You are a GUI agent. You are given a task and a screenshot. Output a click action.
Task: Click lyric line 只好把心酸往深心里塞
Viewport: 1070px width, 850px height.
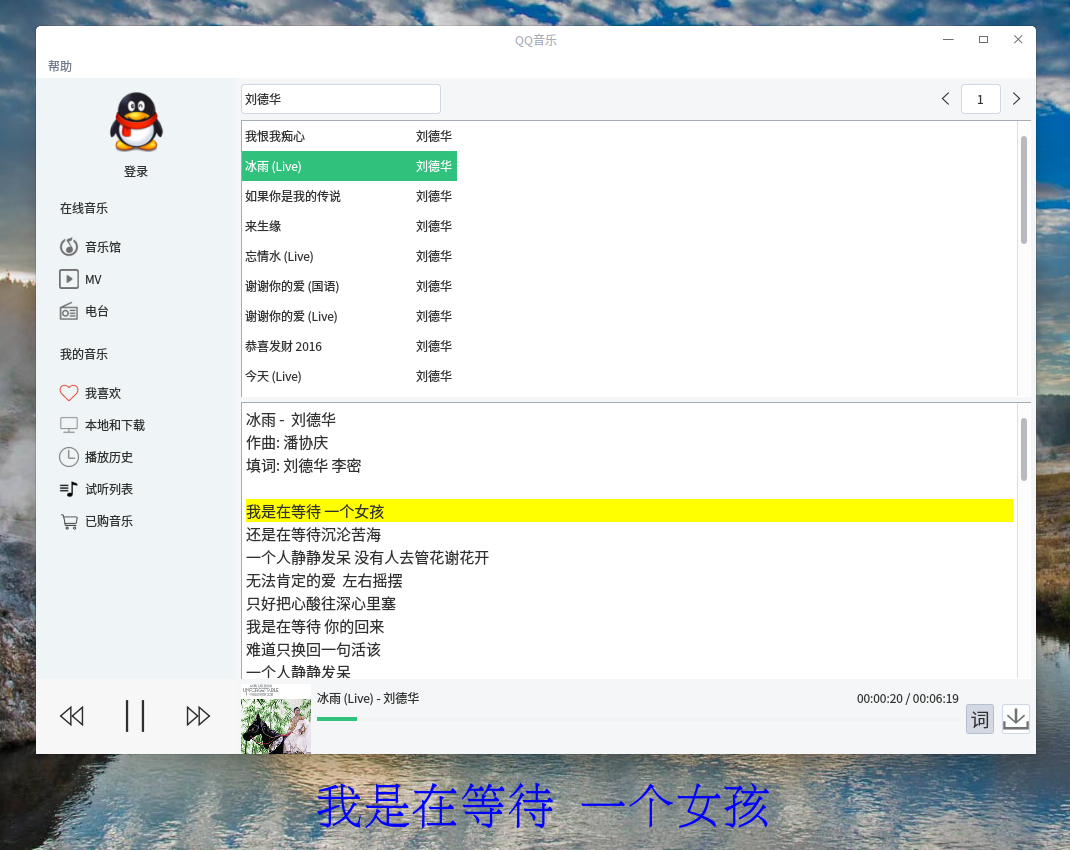tap(321, 604)
